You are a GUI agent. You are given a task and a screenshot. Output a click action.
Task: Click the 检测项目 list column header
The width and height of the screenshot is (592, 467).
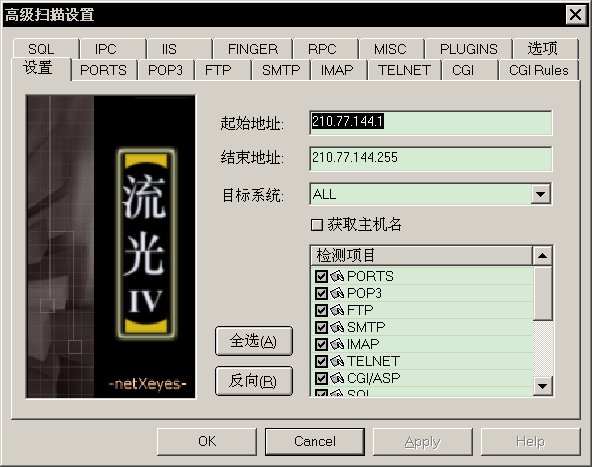[x=421, y=256]
